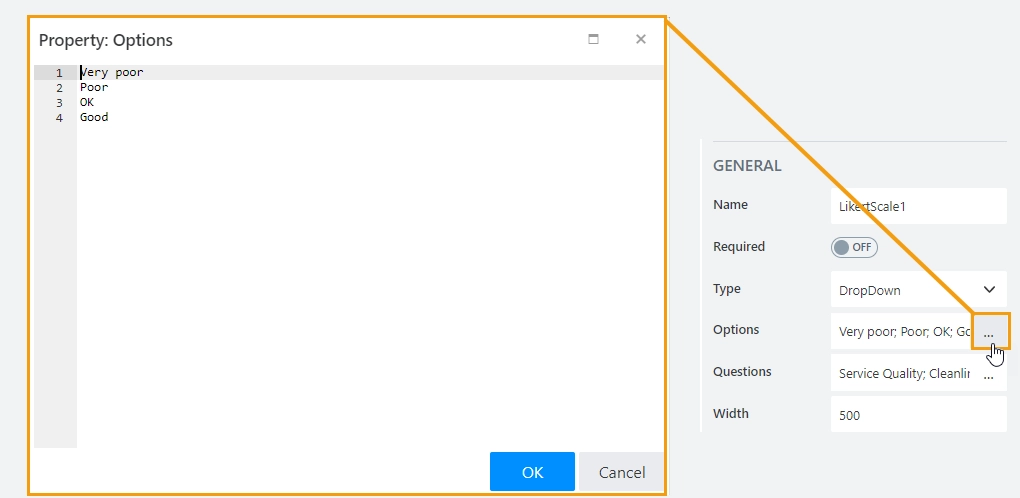Toggle the Required switch on

854,248
